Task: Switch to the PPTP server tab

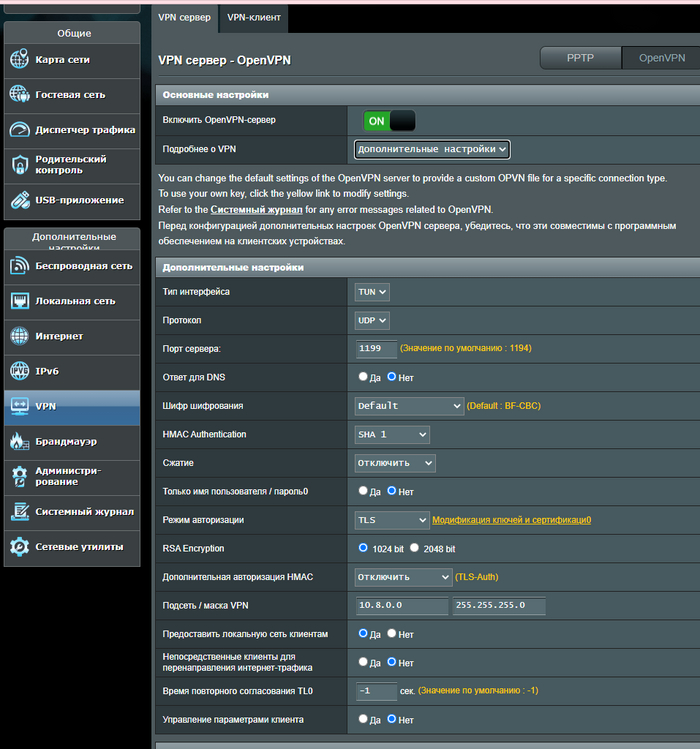Action: point(580,58)
